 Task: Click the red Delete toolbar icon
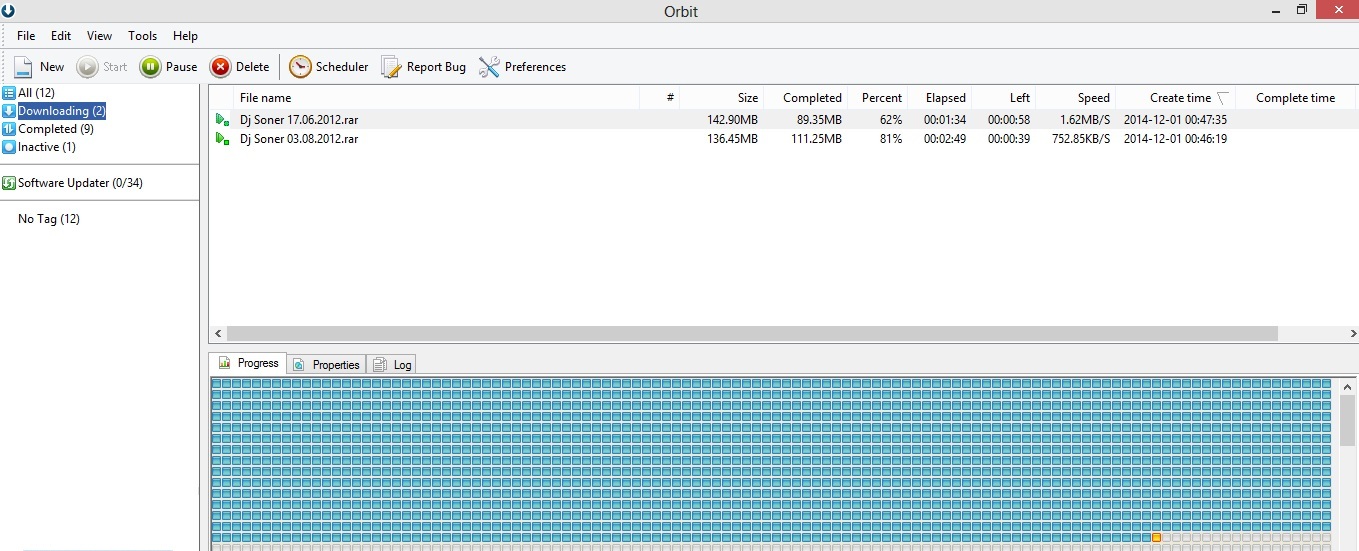(x=220, y=67)
